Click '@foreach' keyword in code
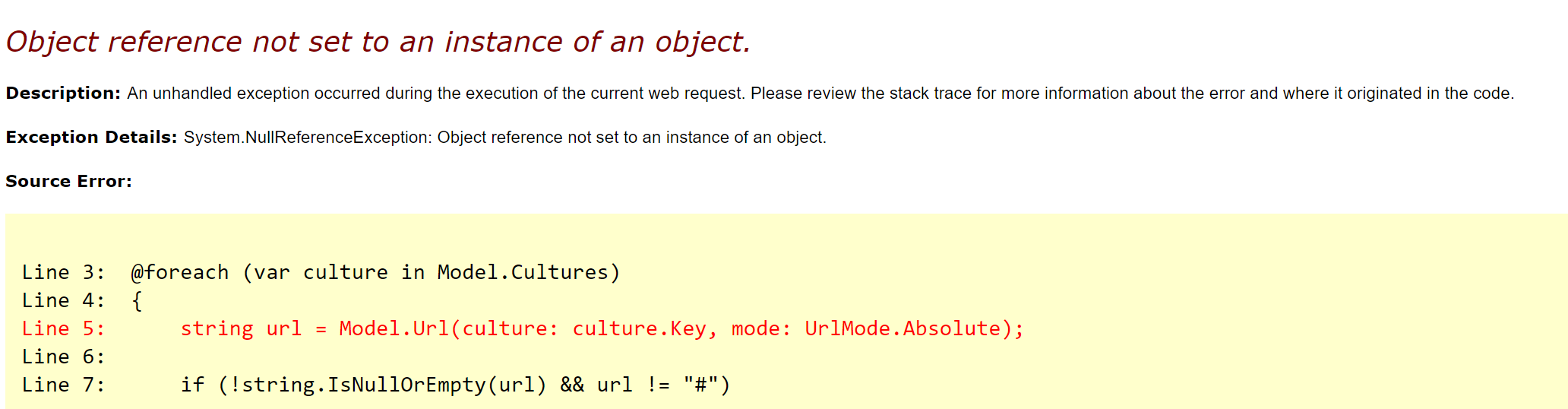Viewport: 1568px width, 409px height. pyautogui.click(x=180, y=272)
